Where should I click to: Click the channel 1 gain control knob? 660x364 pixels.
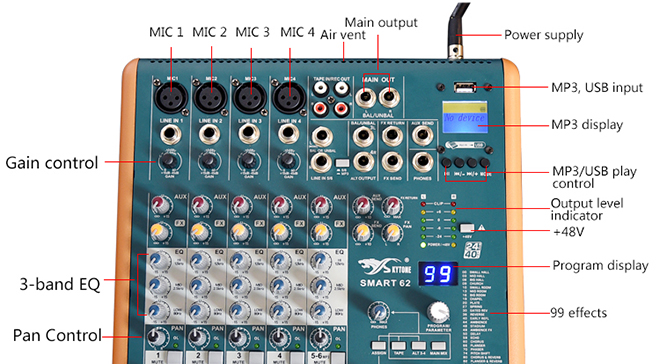169,160
